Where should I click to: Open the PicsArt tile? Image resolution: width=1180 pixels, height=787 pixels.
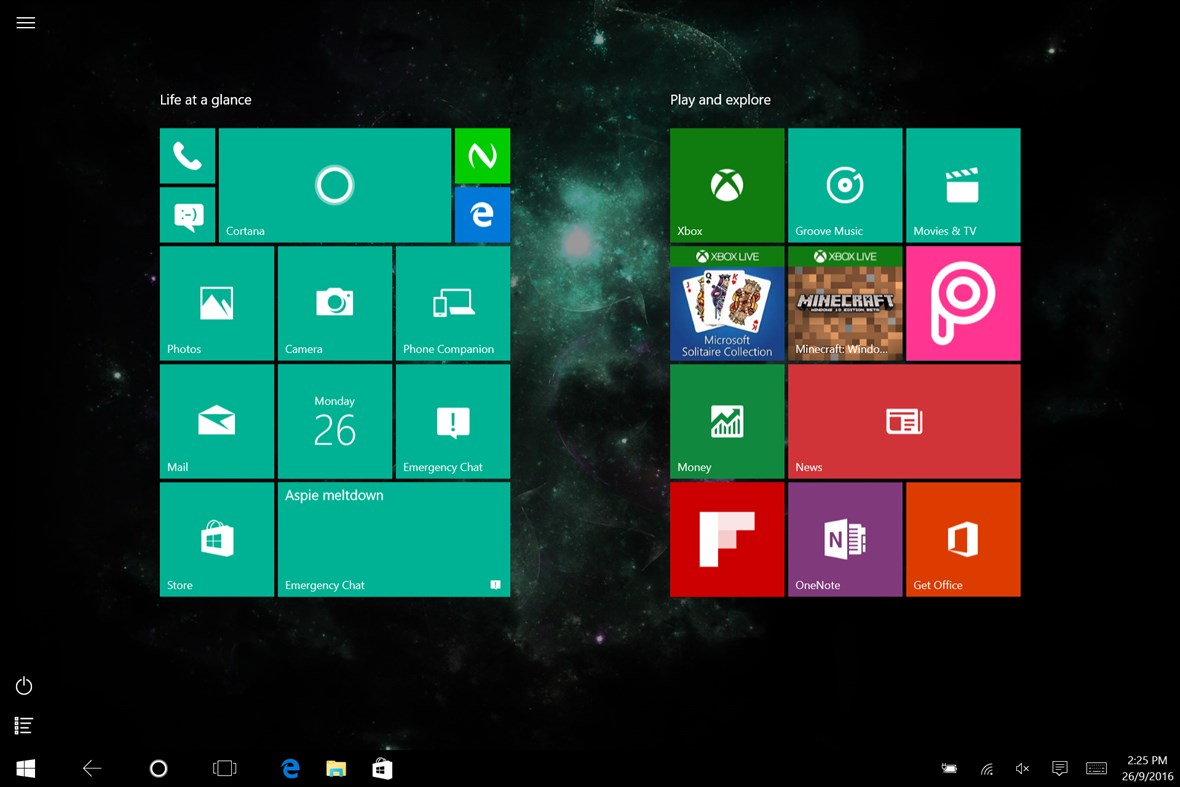click(x=962, y=303)
